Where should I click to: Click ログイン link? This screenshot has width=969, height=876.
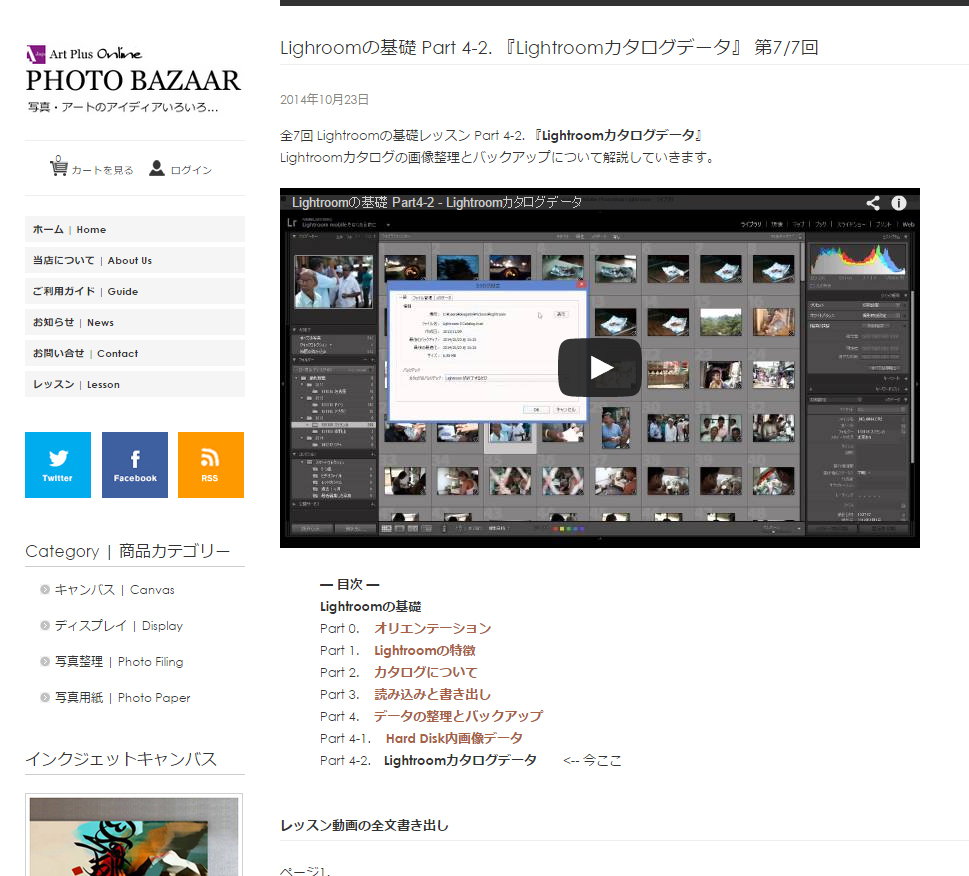191,170
